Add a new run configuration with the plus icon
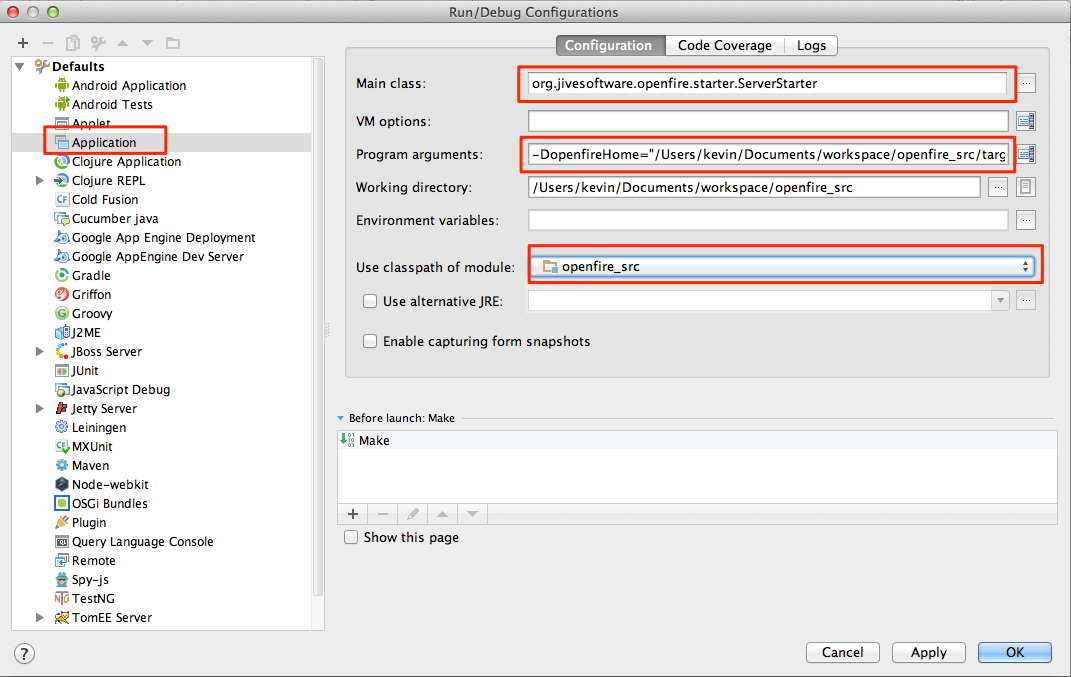Image resolution: width=1071 pixels, height=677 pixels. (x=23, y=43)
